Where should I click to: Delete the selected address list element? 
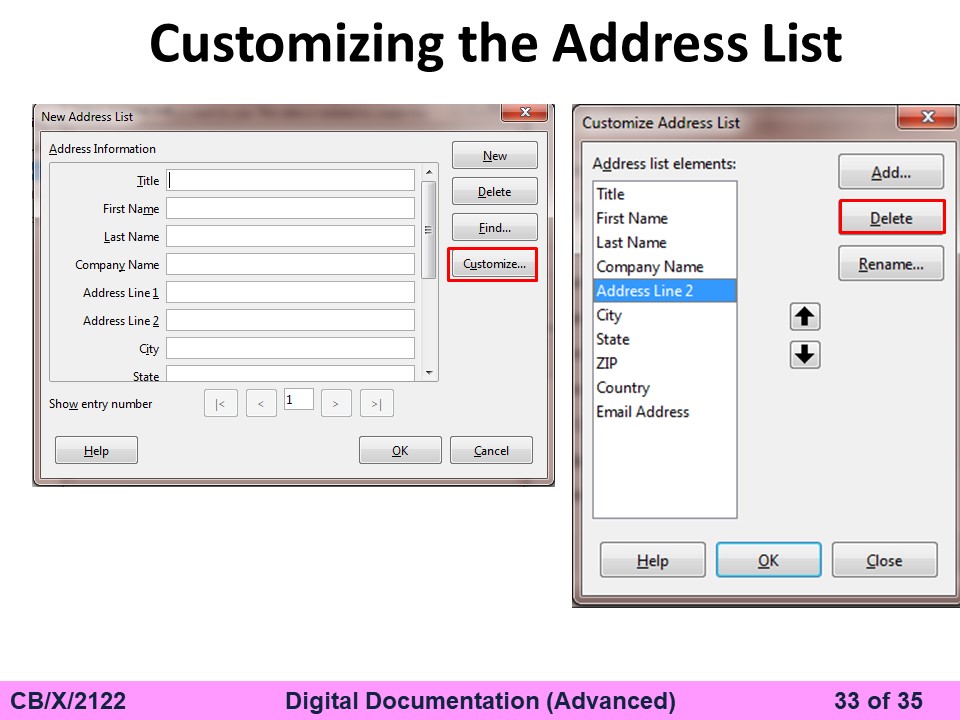pos(891,218)
